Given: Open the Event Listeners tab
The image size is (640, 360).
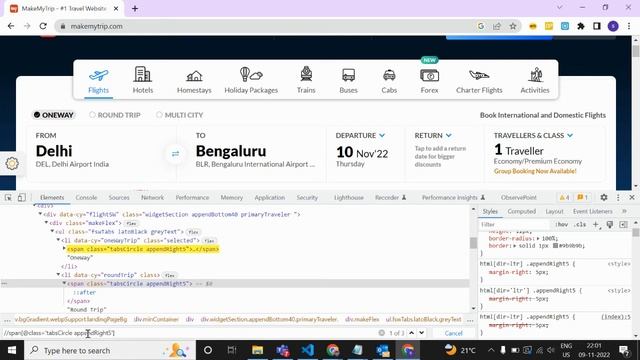Looking at the screenshot, I should pos(592,211).
